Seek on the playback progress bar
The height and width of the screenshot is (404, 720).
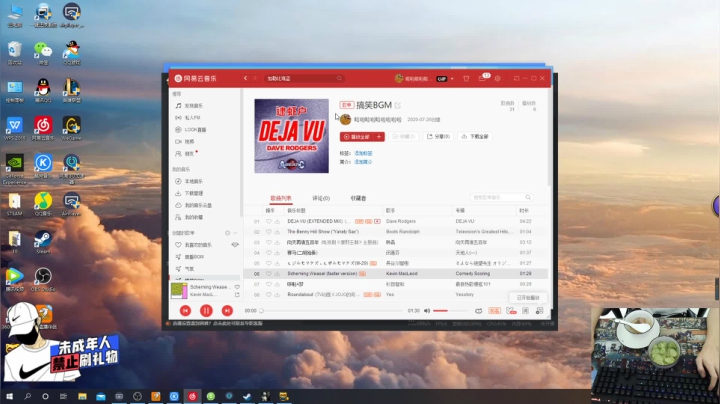[332, 311]
